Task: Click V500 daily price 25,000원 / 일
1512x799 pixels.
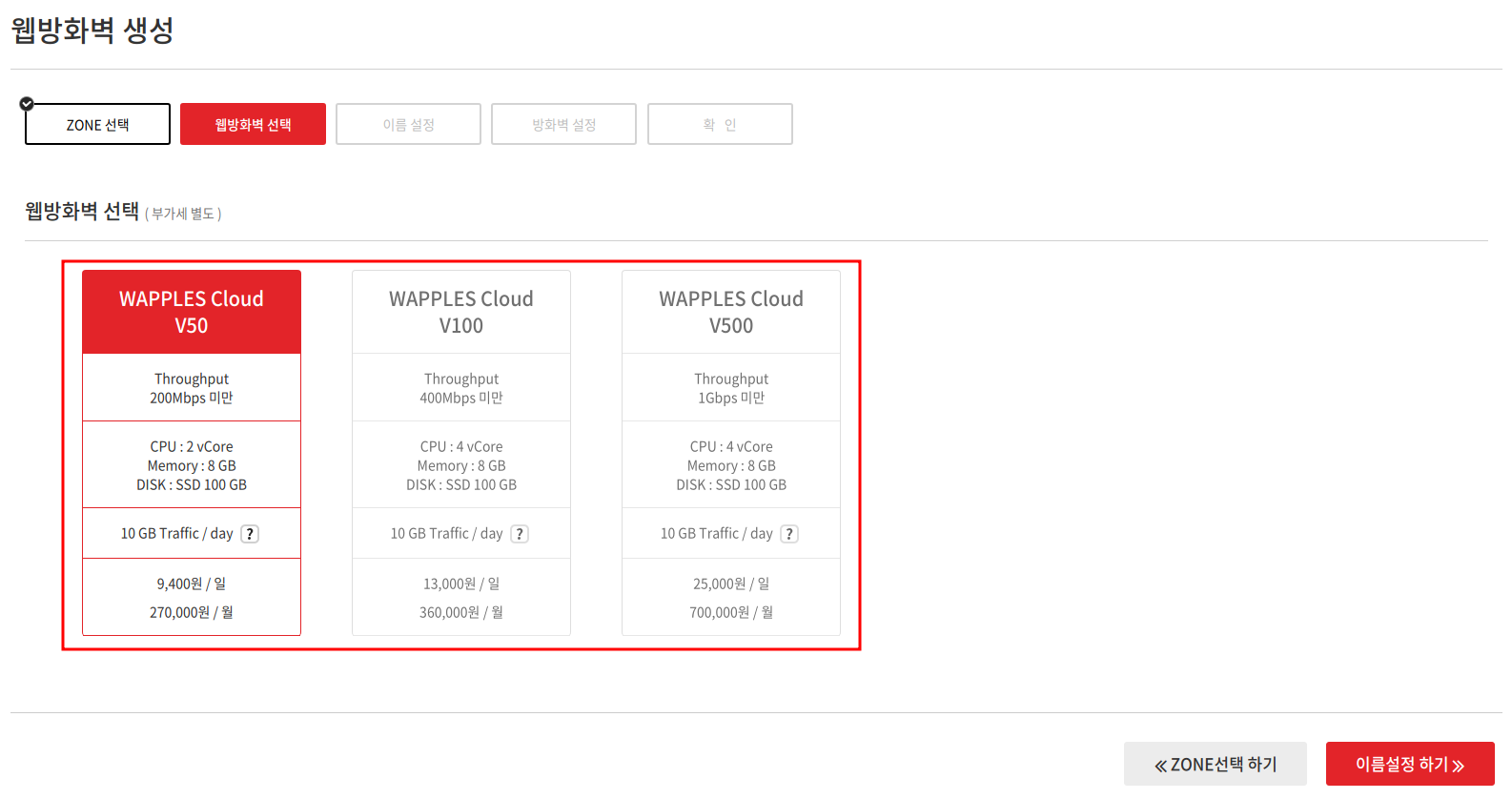Action: (731, 584)
